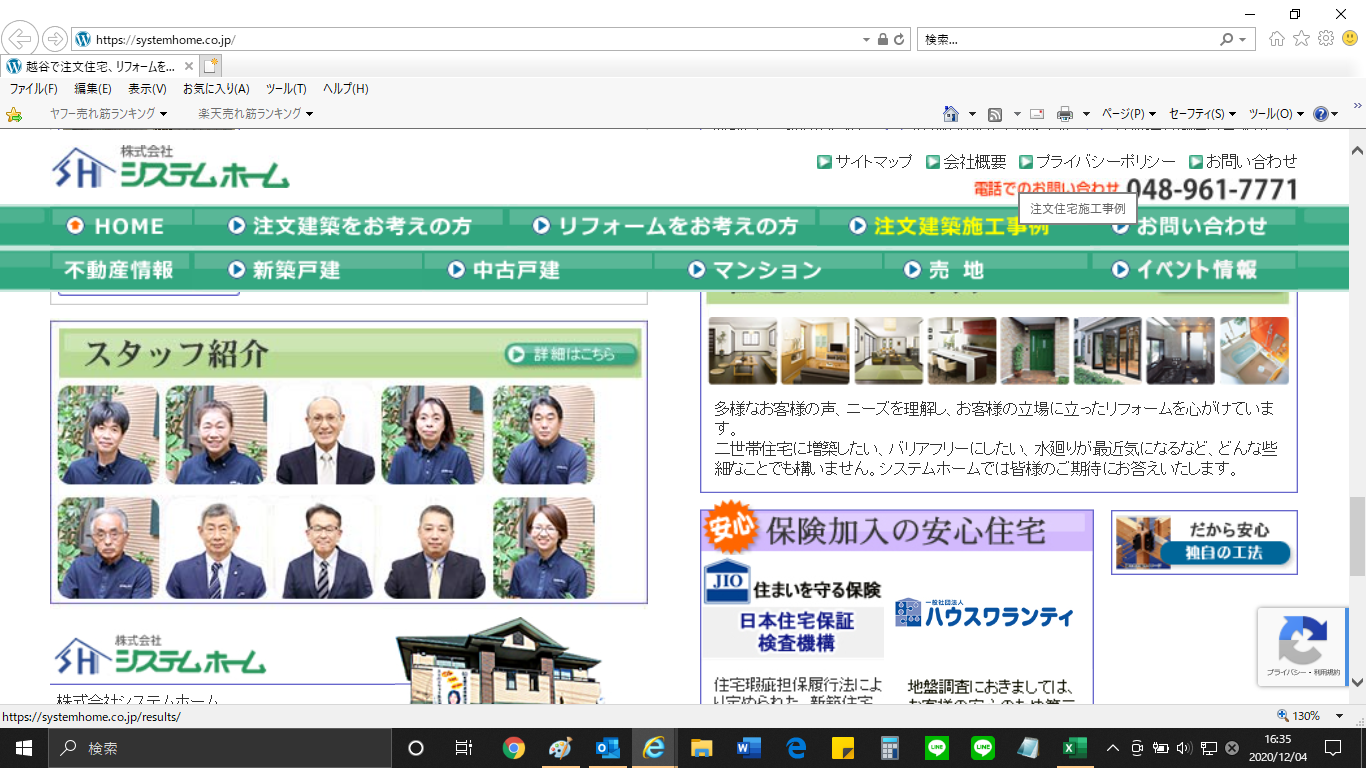Open Google Chrome from the taskbar

(514, 748)
